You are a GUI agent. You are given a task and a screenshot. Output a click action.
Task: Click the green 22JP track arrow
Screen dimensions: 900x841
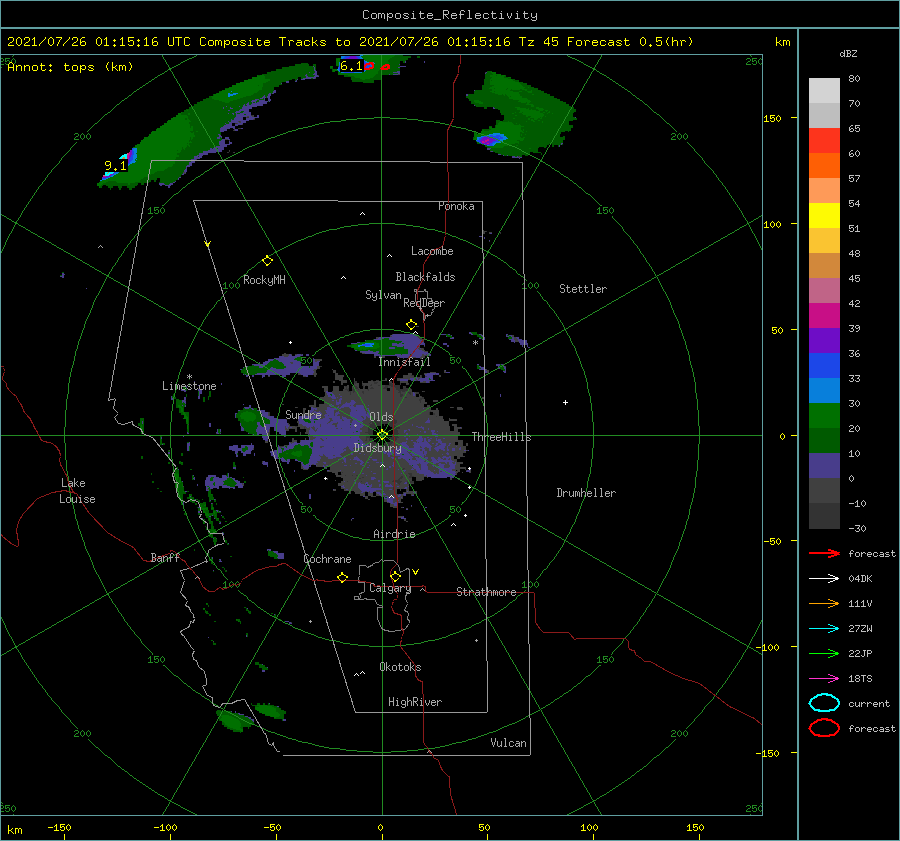[824, 653]
